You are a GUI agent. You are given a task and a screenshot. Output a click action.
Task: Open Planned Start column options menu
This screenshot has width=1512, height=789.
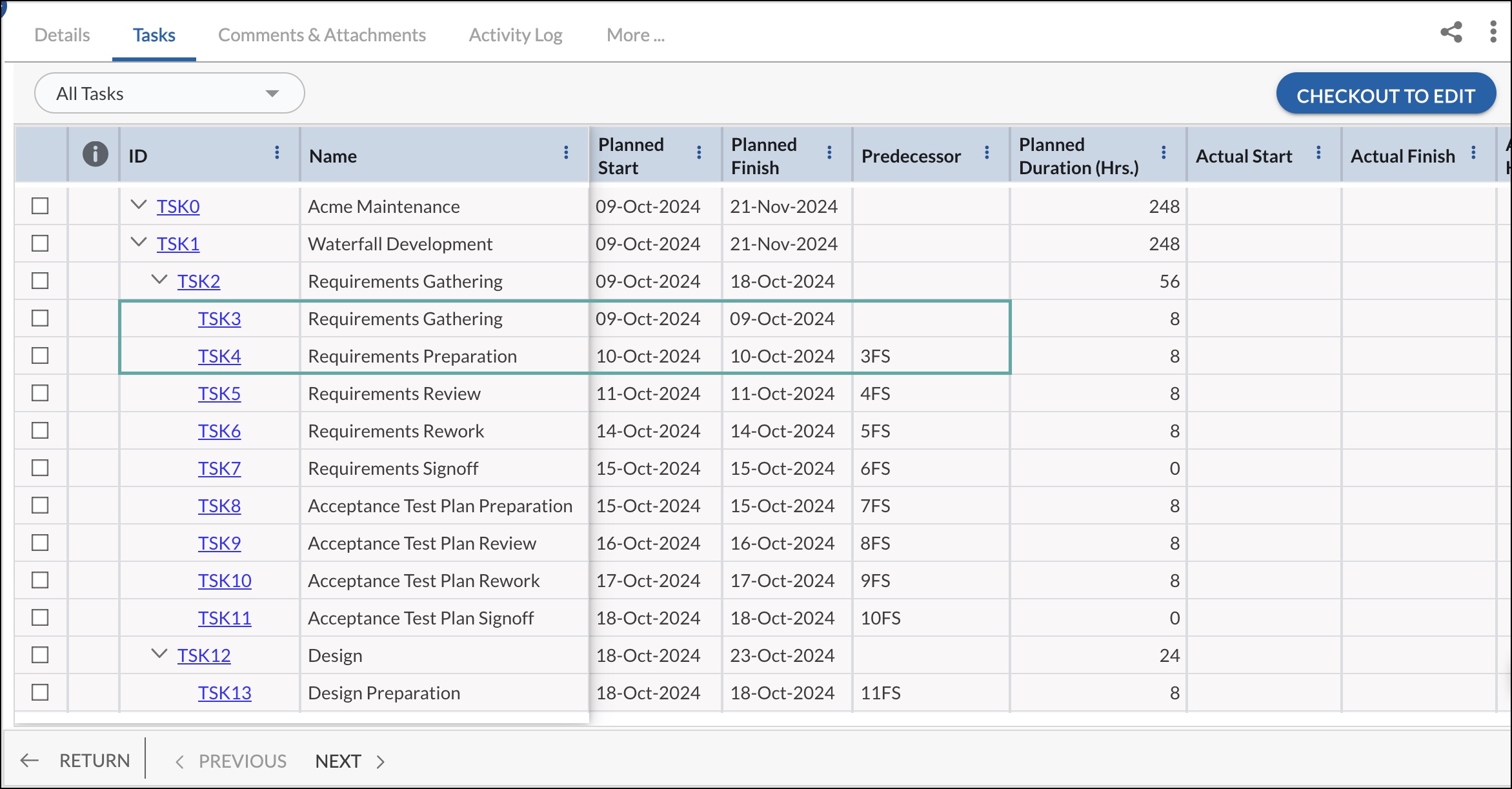point(699,152)
